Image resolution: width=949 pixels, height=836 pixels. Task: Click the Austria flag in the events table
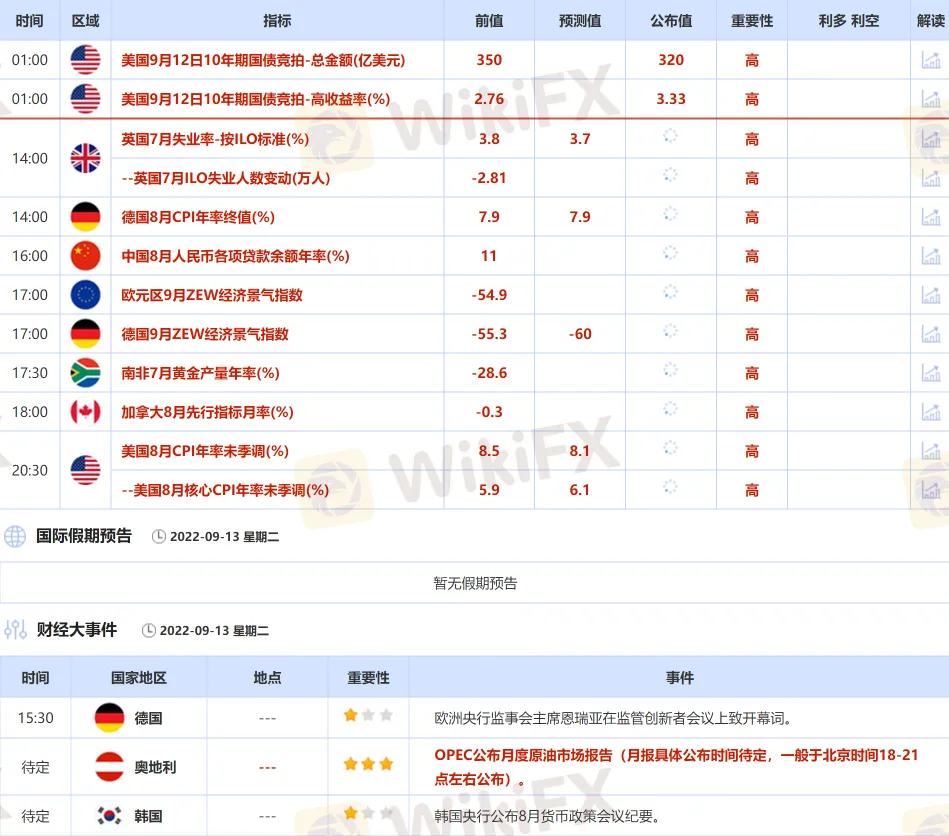(x=108, y=765)
